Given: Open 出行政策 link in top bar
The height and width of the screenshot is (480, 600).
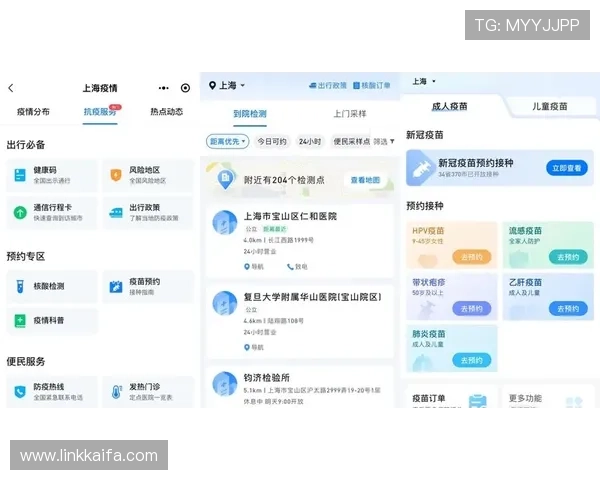Looking at the screenshot, I should [x=328, y=85].
